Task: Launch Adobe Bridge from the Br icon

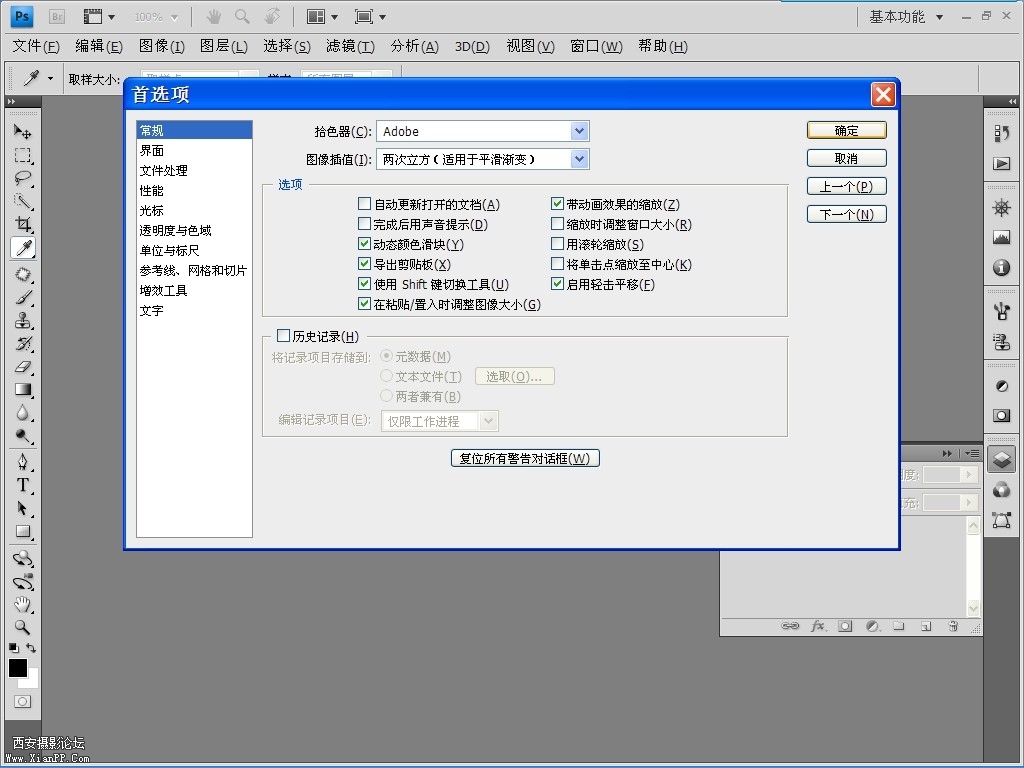Action: click(x=57, y=17)
